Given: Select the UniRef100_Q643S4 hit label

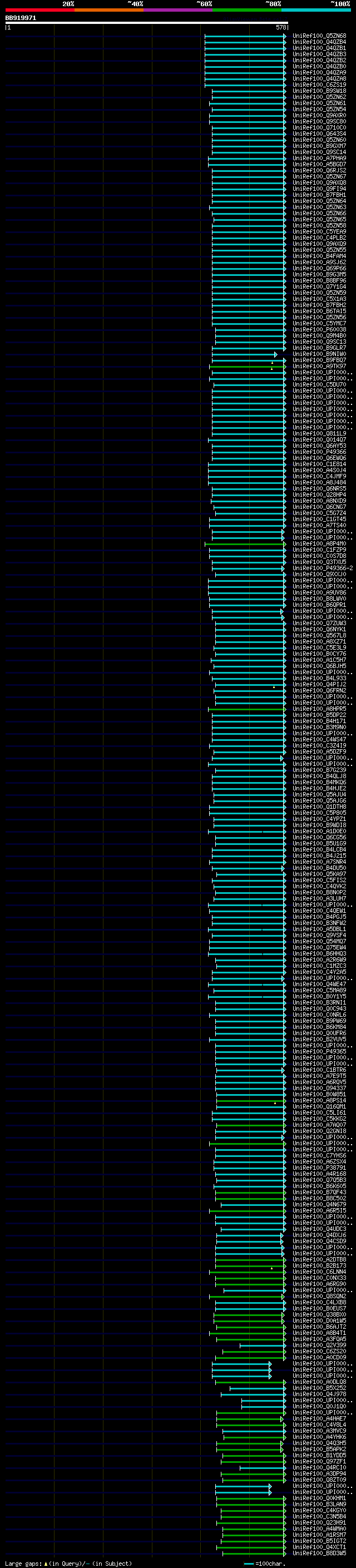Looking at the screenshot, I should tap(319, 134).
